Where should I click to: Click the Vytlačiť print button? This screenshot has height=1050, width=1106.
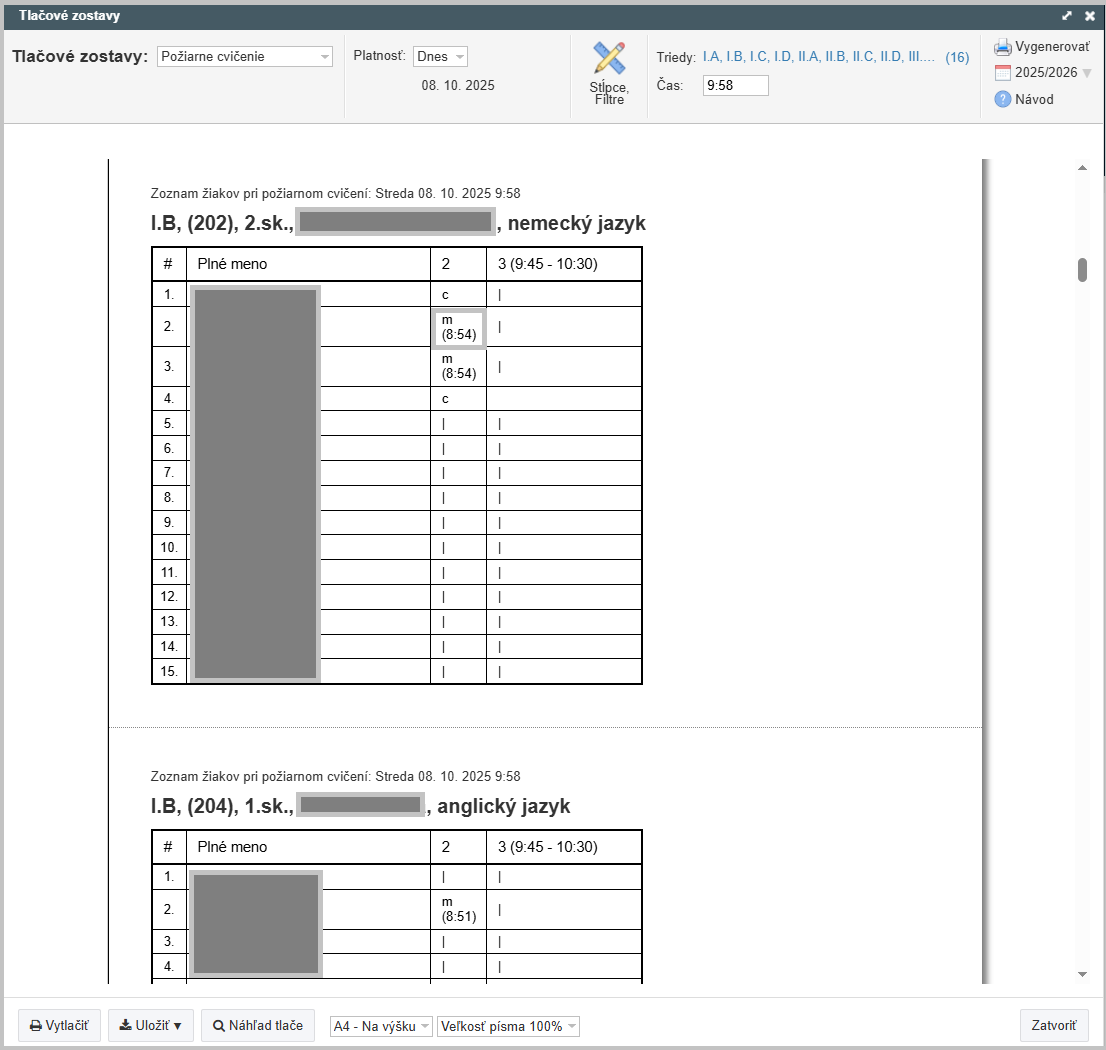click(59, 1026)
